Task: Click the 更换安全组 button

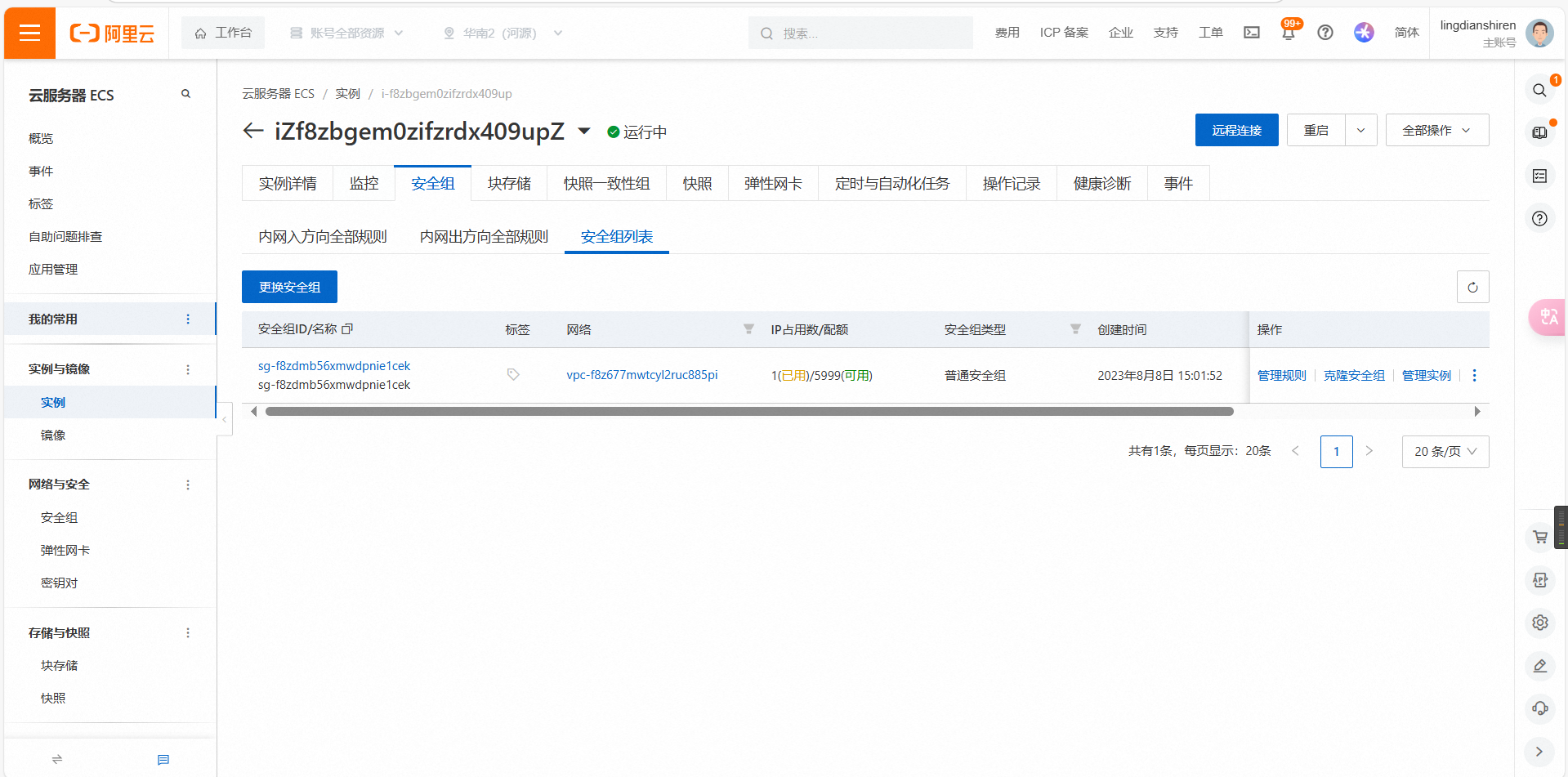Action: (x=289, y=288)
